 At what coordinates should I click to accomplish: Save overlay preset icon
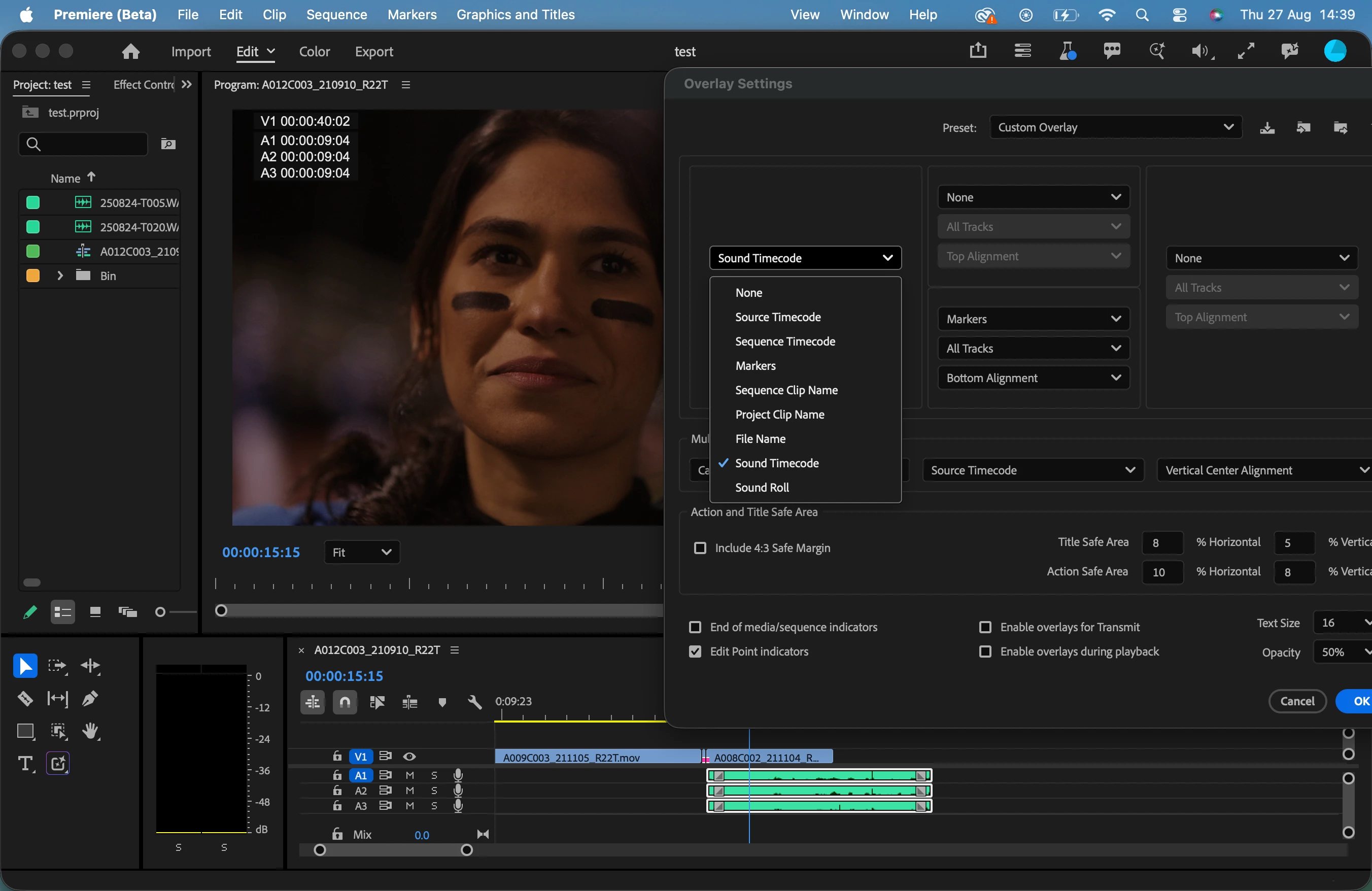(1267, 127)
